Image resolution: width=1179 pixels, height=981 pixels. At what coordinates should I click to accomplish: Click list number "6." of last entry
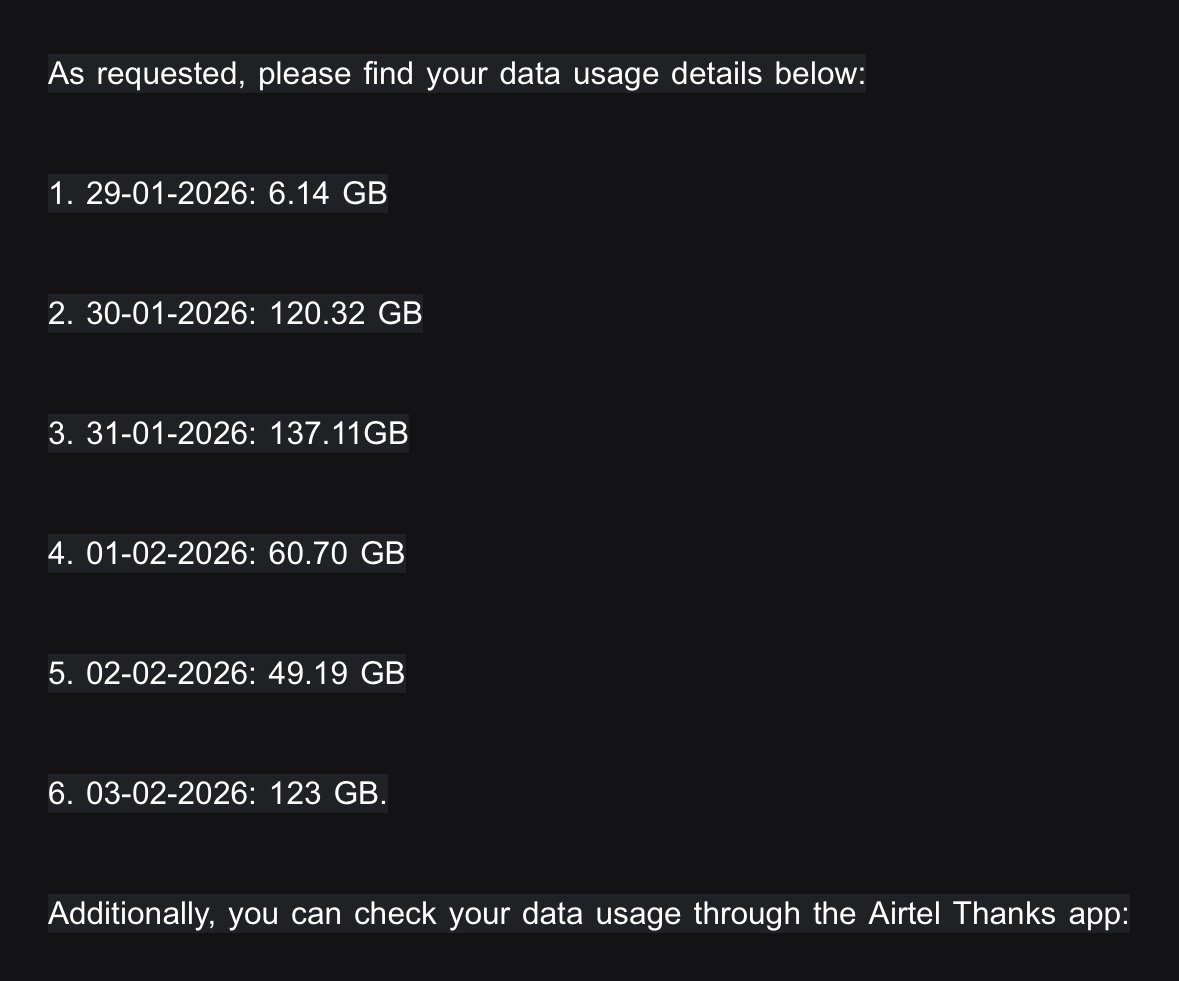60,793
